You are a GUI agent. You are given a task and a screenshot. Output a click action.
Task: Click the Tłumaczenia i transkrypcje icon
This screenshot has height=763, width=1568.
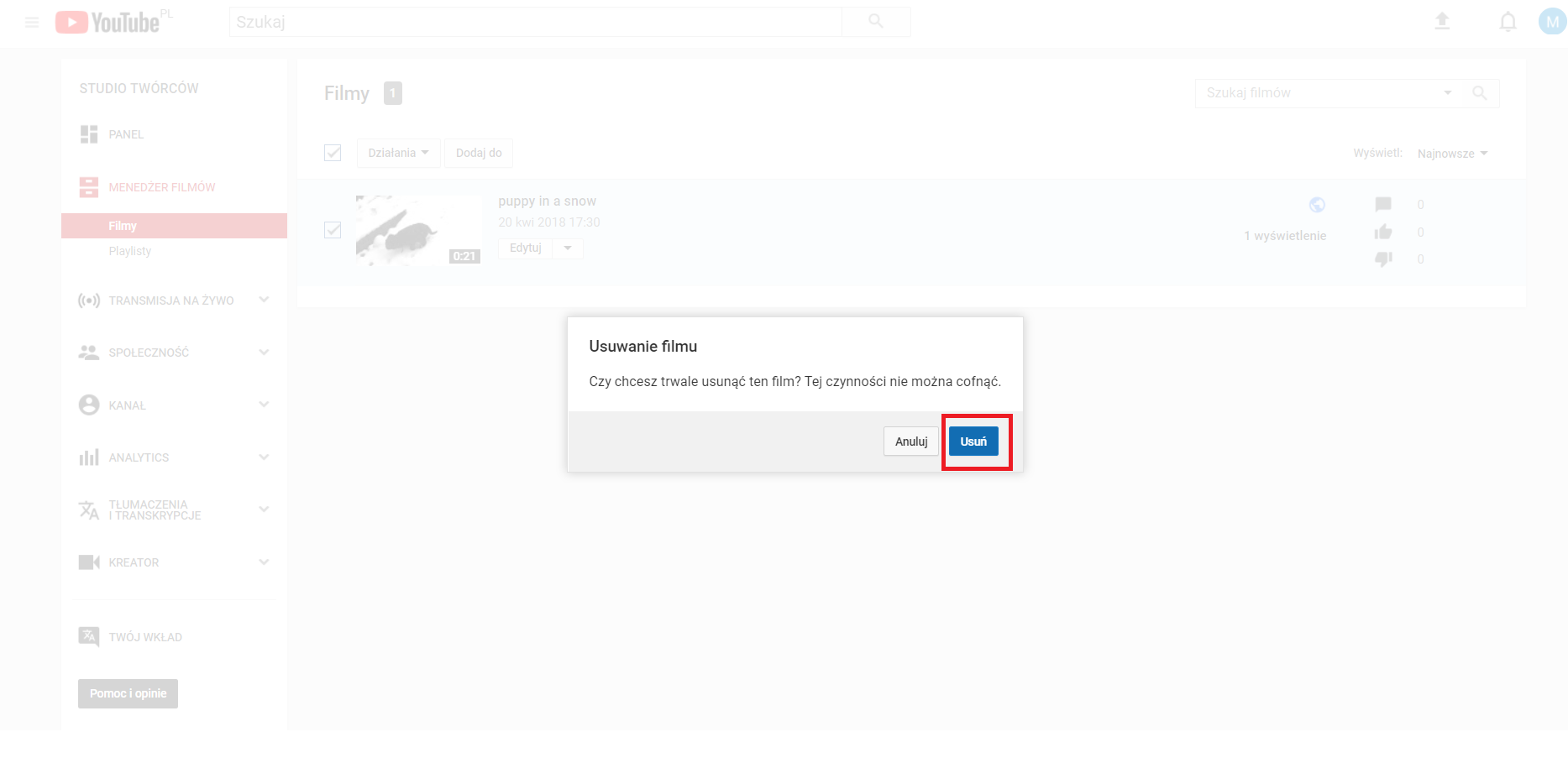point(89,510)
